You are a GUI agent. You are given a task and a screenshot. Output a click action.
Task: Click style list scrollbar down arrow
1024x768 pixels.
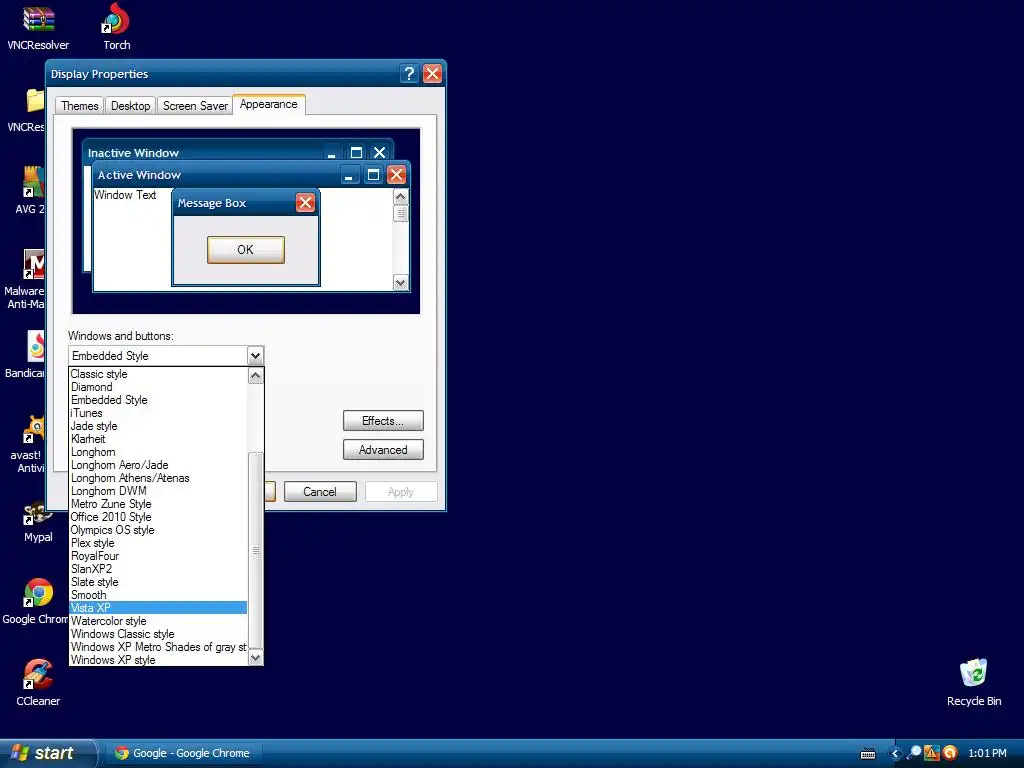point(256,658)
